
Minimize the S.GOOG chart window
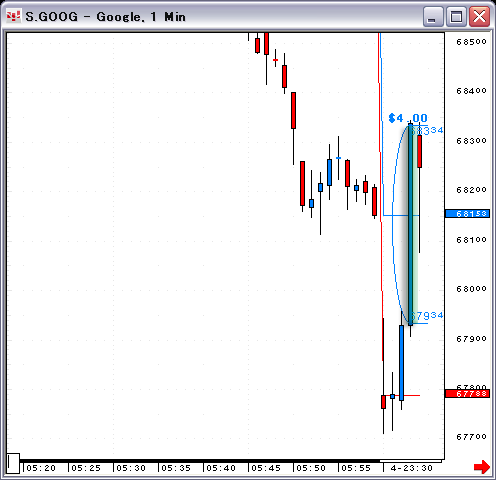point(433,17)
